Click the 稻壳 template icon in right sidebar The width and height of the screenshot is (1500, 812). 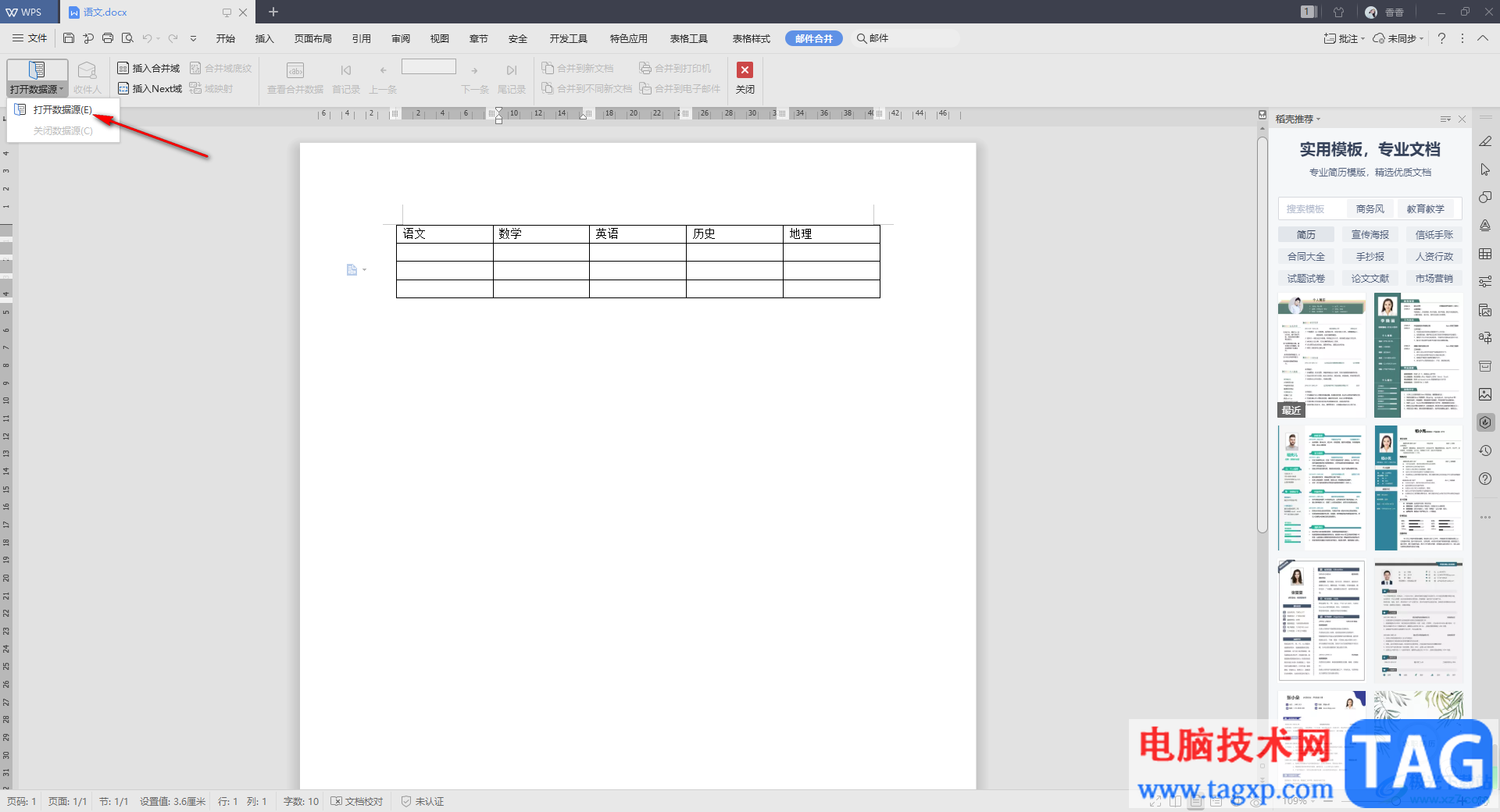(x=1485, y=422)
